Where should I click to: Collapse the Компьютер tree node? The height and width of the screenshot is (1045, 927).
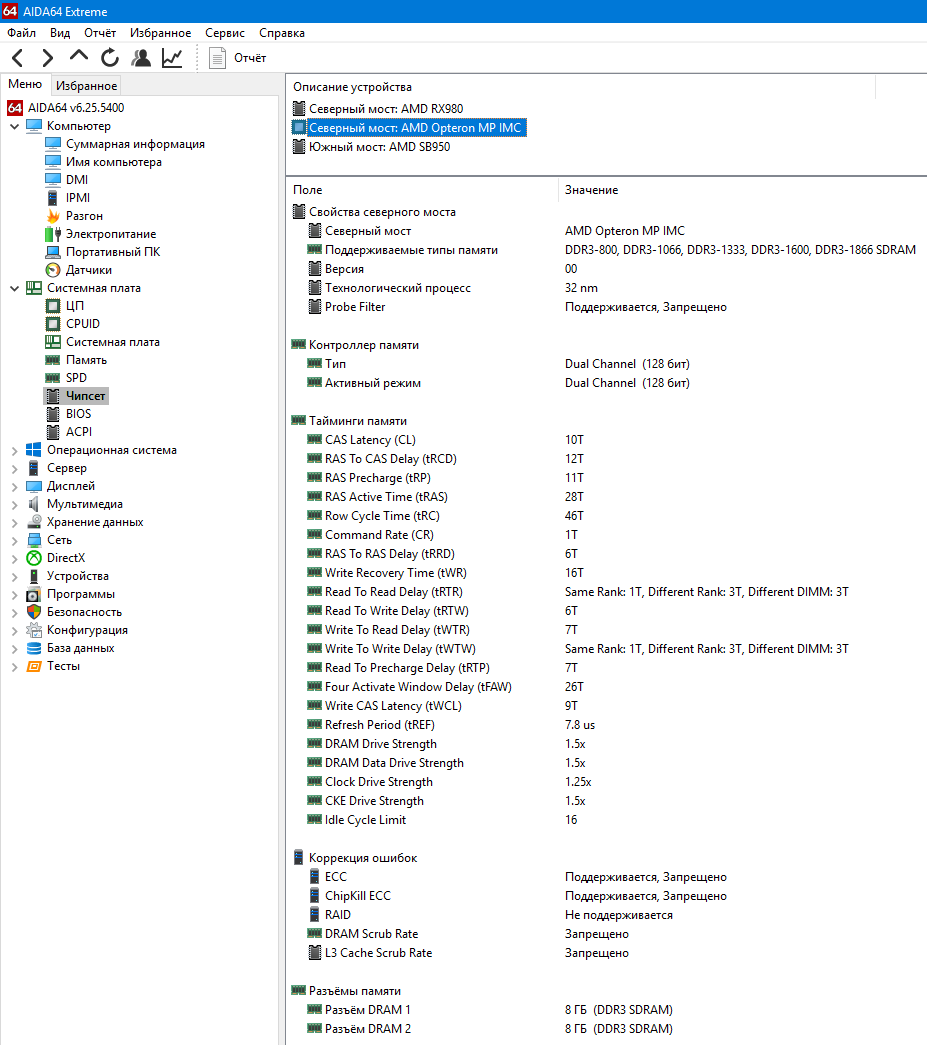point(15,126)
